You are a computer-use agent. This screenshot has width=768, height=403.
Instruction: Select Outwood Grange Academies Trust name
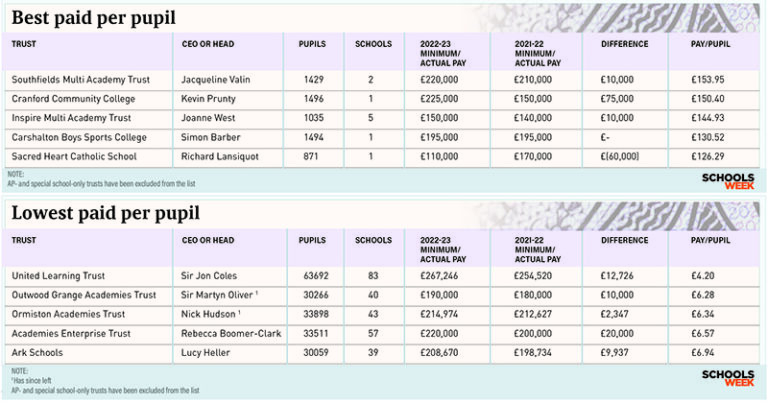click(x=84, y=295)
